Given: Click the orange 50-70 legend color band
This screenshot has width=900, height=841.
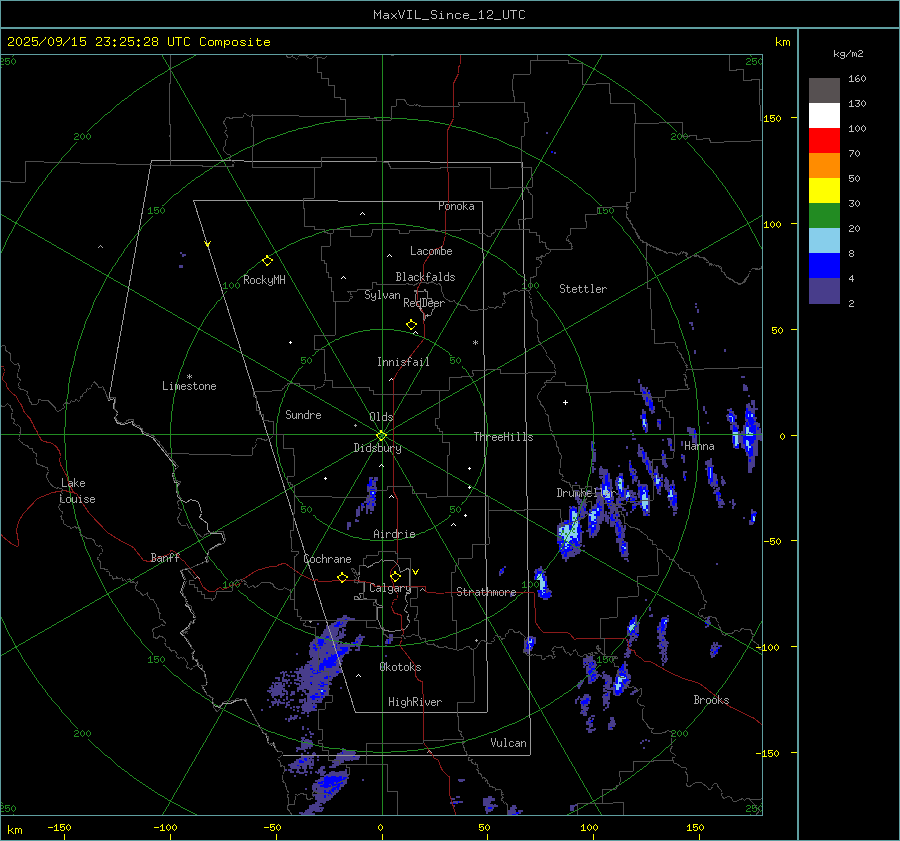Looking at the screenshot, I should (x=824, y=165).
